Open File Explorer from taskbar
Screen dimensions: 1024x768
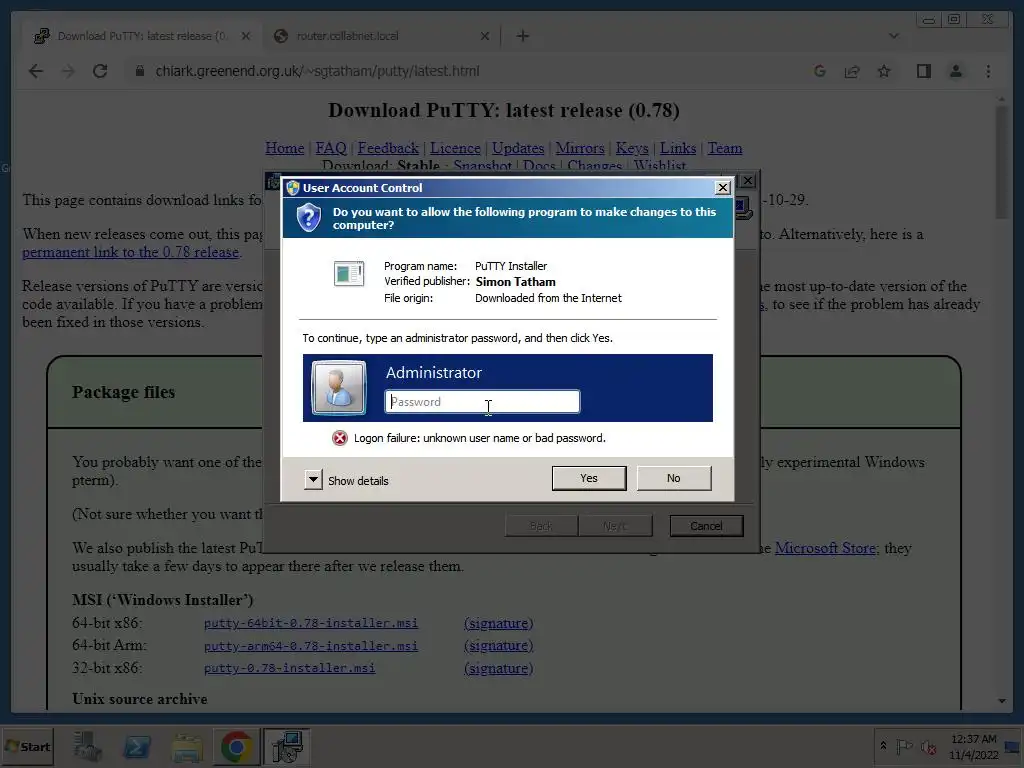point(187,746)
